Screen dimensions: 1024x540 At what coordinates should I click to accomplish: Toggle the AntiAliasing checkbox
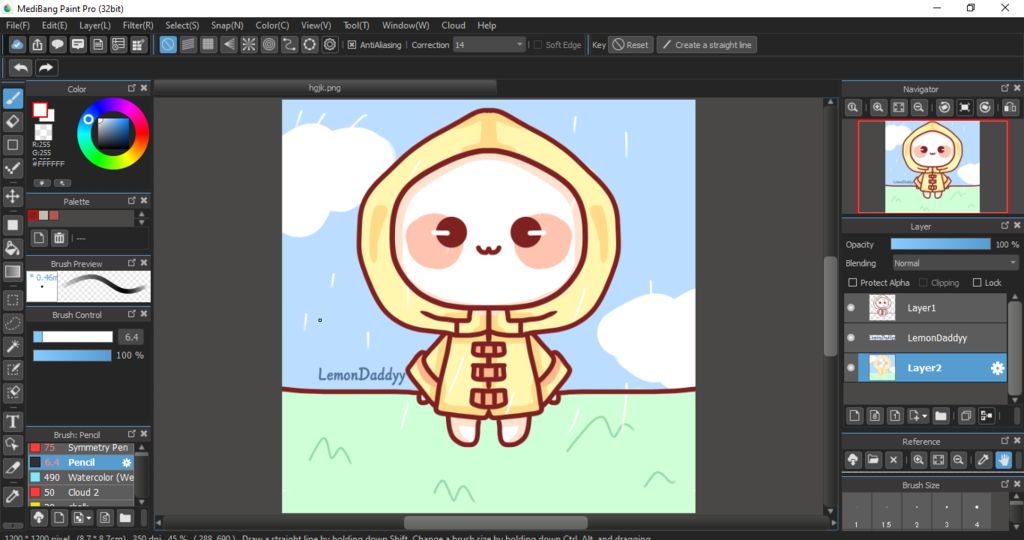click(352, 45)
